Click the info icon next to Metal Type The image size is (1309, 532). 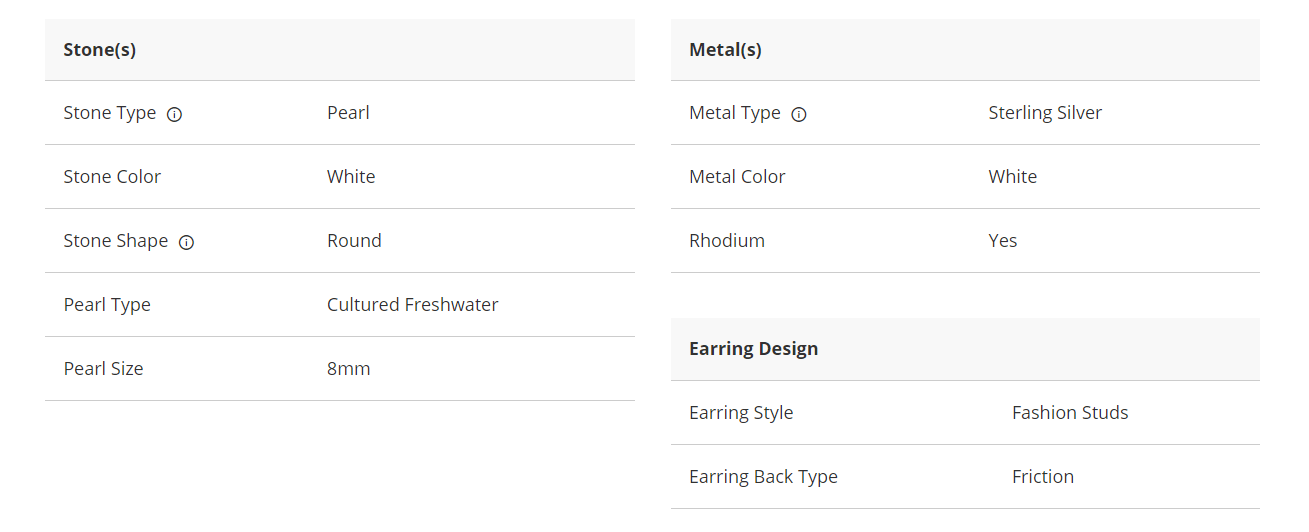pyautogui.click(x=798, y=114)
